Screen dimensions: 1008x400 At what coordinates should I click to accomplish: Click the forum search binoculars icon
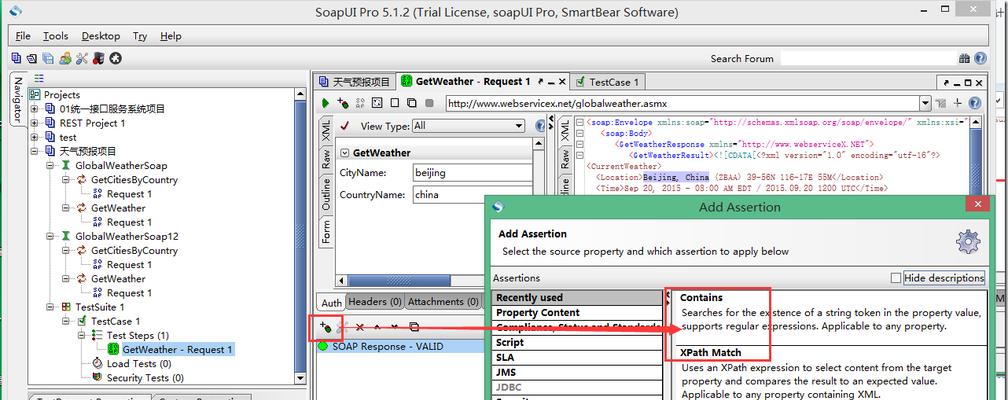[964, 59]
